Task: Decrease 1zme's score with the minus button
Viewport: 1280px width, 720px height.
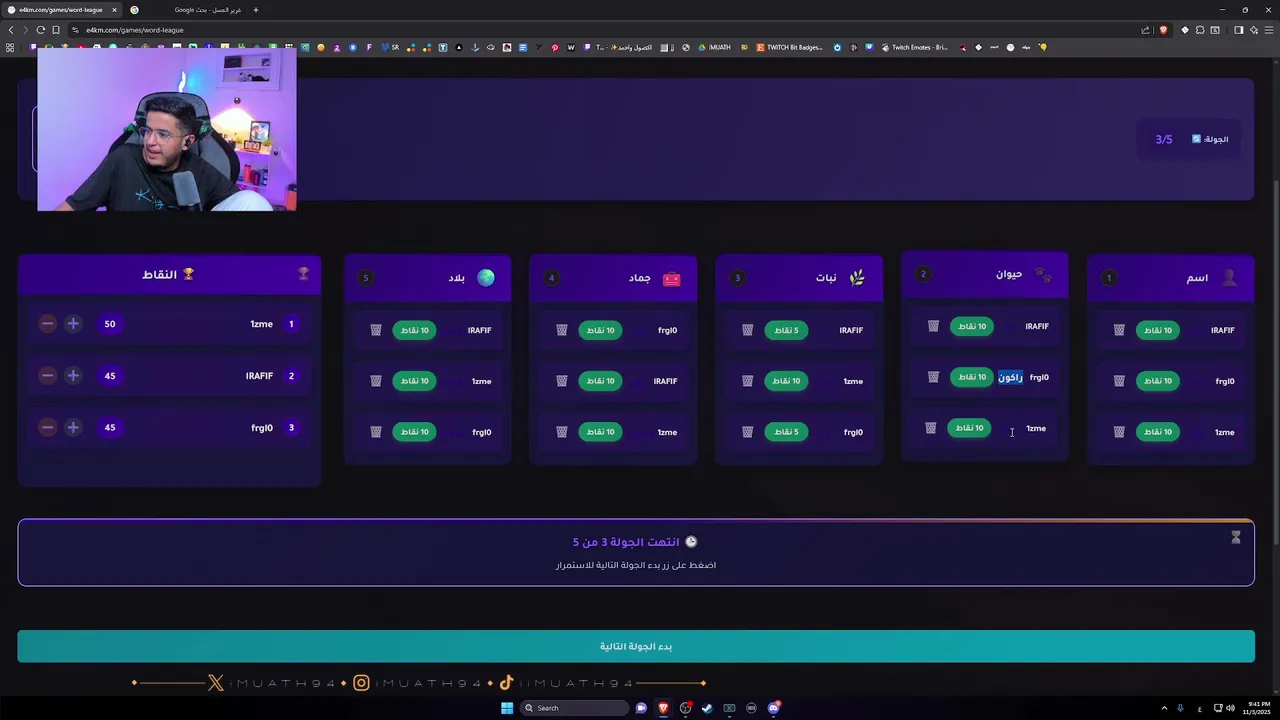Action: point(47,324)
